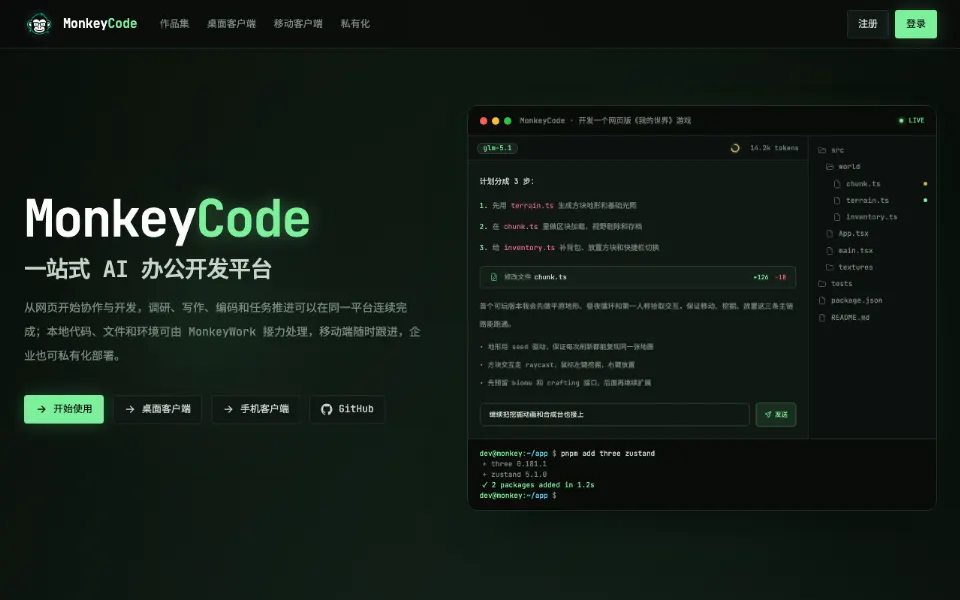Click the "pnpm add three zustand" terminal command
Image resolution: width=960 pixels, height=600 pixels.
tap(608, 454)
